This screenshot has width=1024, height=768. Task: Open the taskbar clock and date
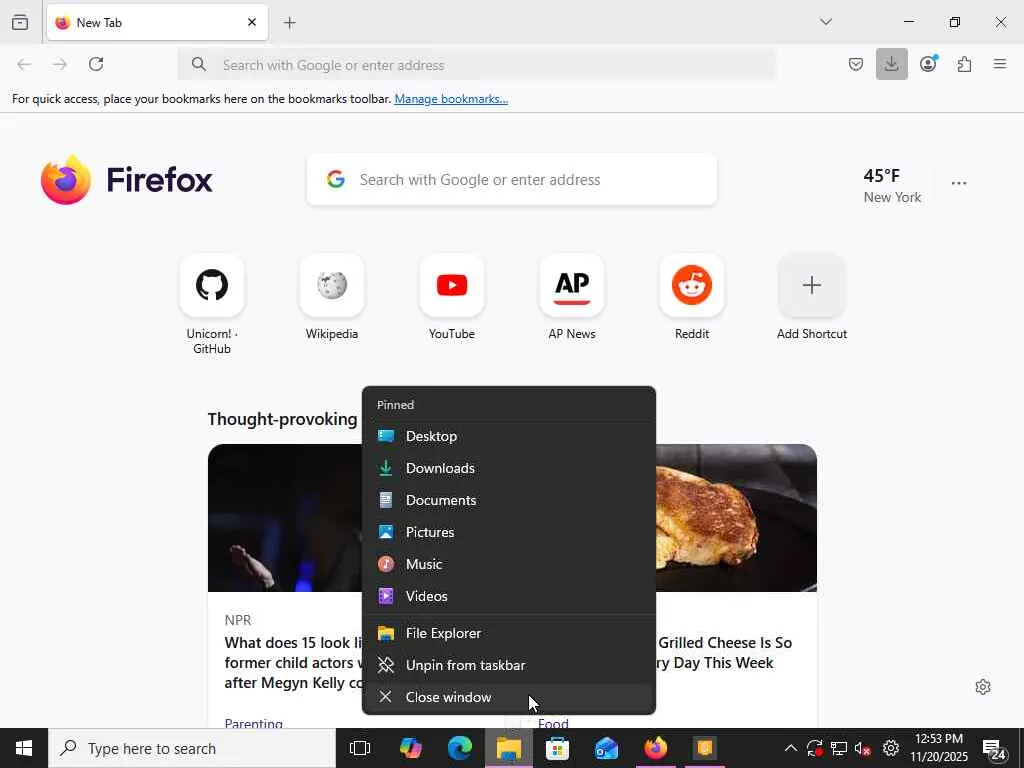click(938, 748)
